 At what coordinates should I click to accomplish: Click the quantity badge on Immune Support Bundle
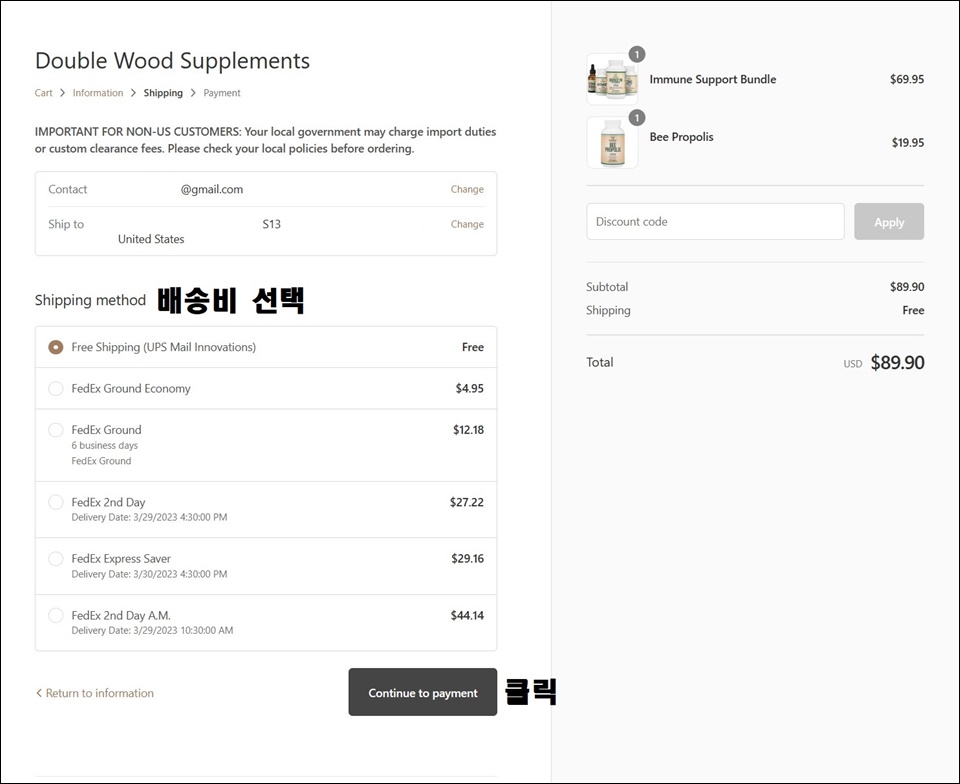click(x=637, y=54)
